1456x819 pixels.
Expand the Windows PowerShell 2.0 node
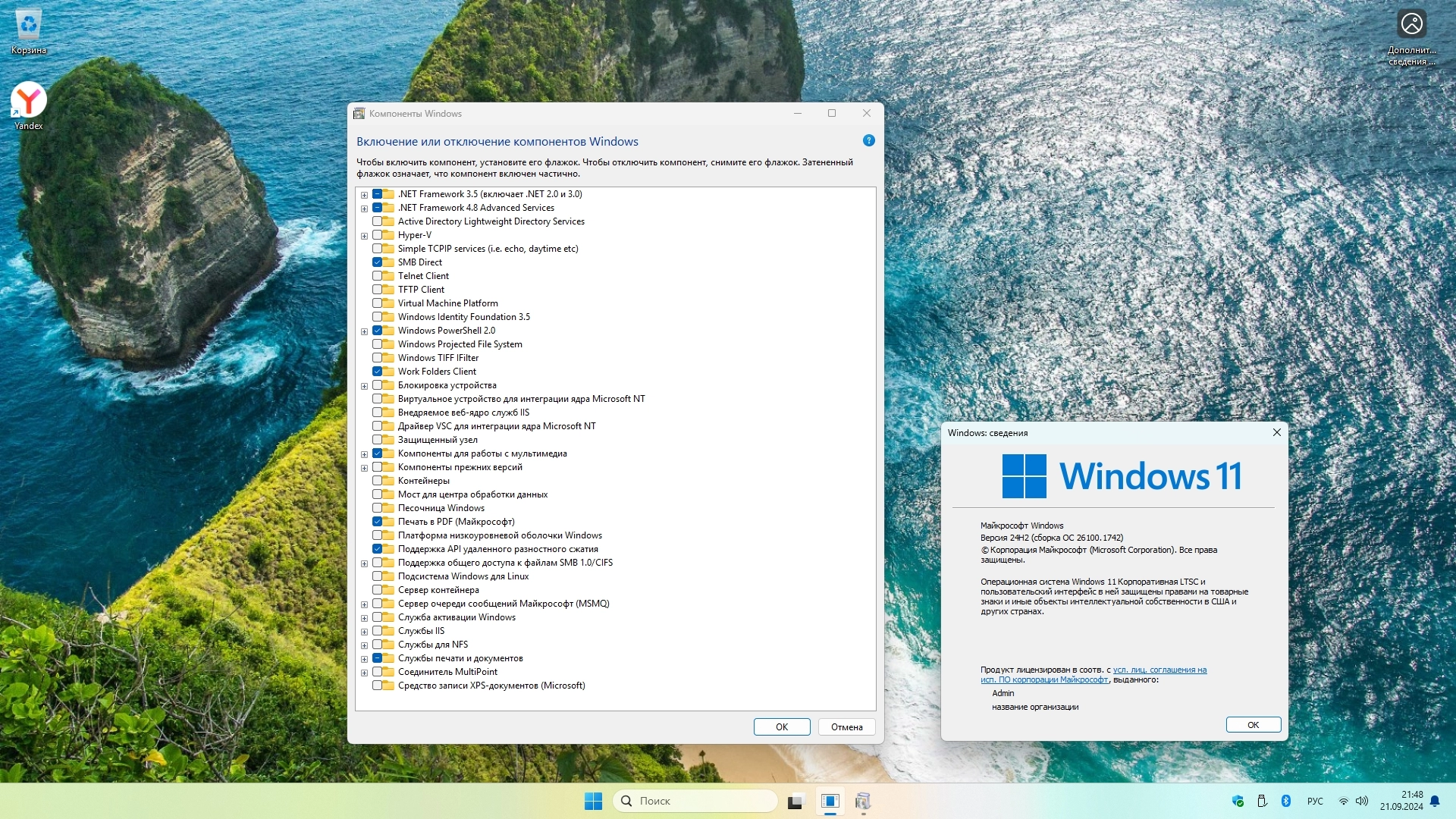[x=364, y=331]
